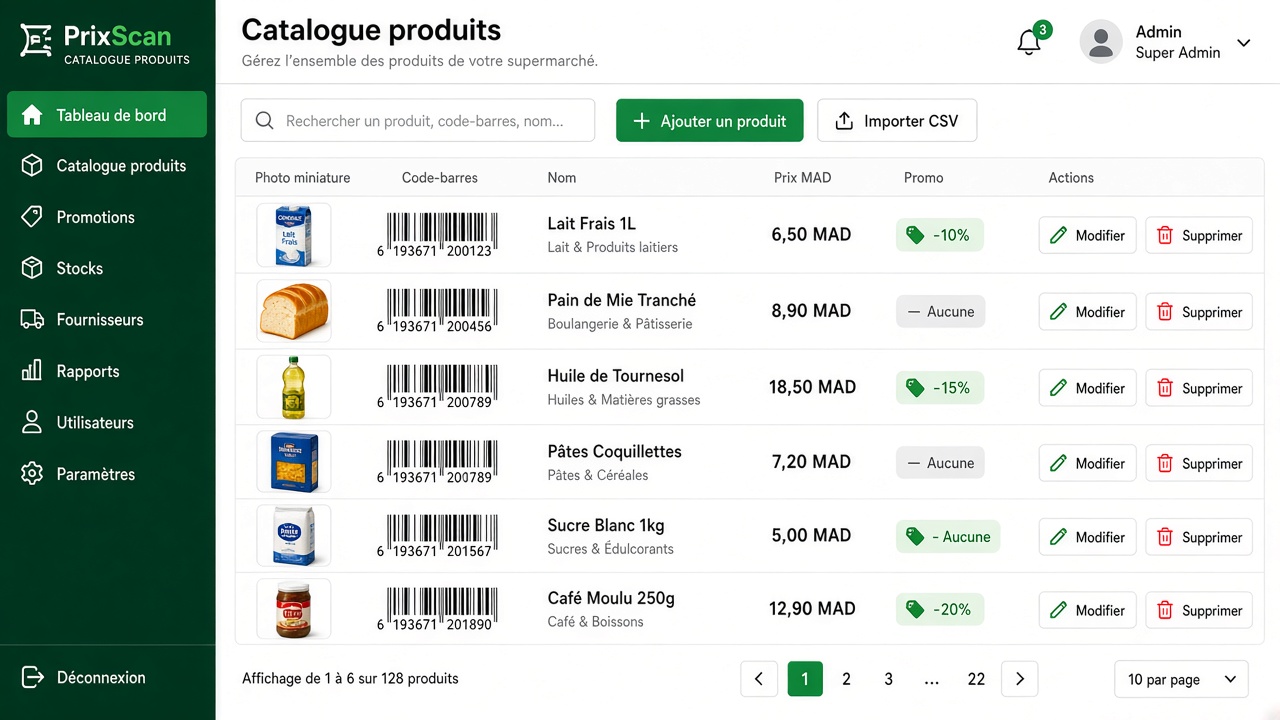1280x720 pixels.
Task: Click the PrixScan cart logo icon
Action: pos(36,41)
